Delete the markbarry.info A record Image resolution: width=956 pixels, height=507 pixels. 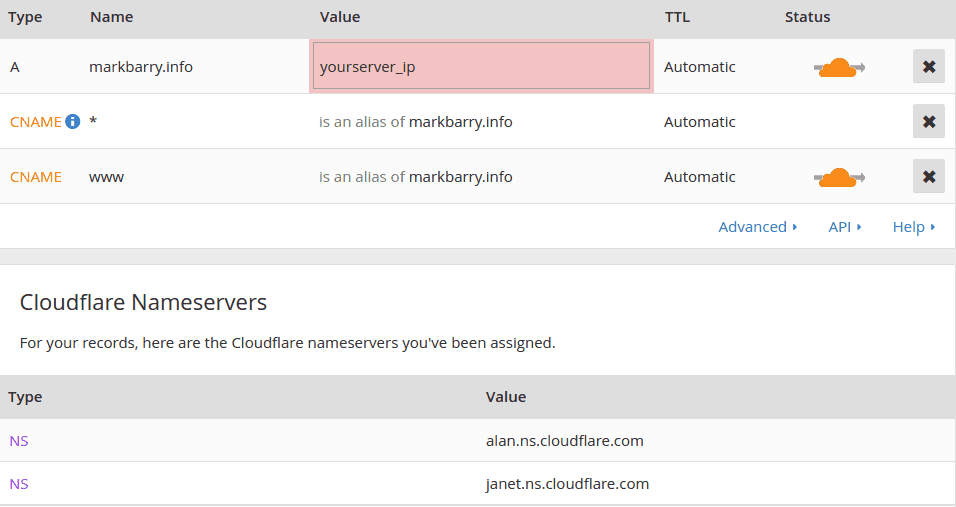pos(929,66)
